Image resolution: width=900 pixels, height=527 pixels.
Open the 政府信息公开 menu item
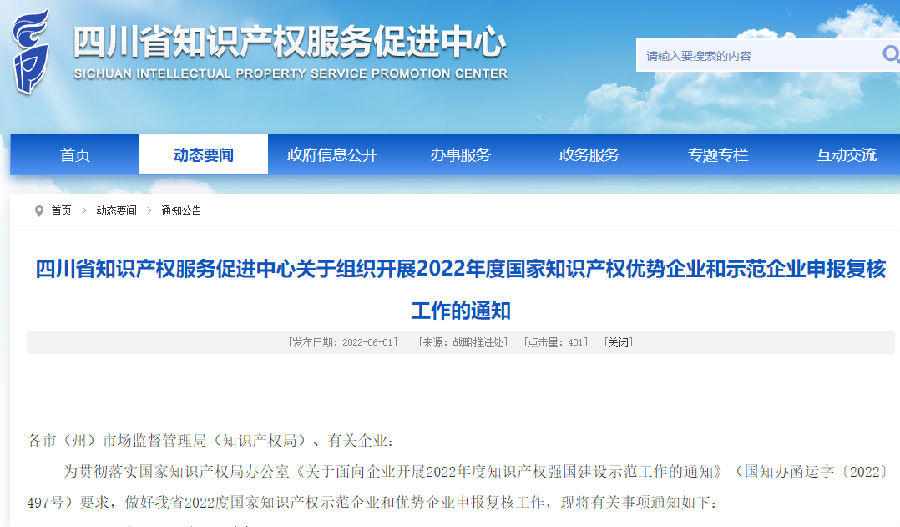(332, 155)
